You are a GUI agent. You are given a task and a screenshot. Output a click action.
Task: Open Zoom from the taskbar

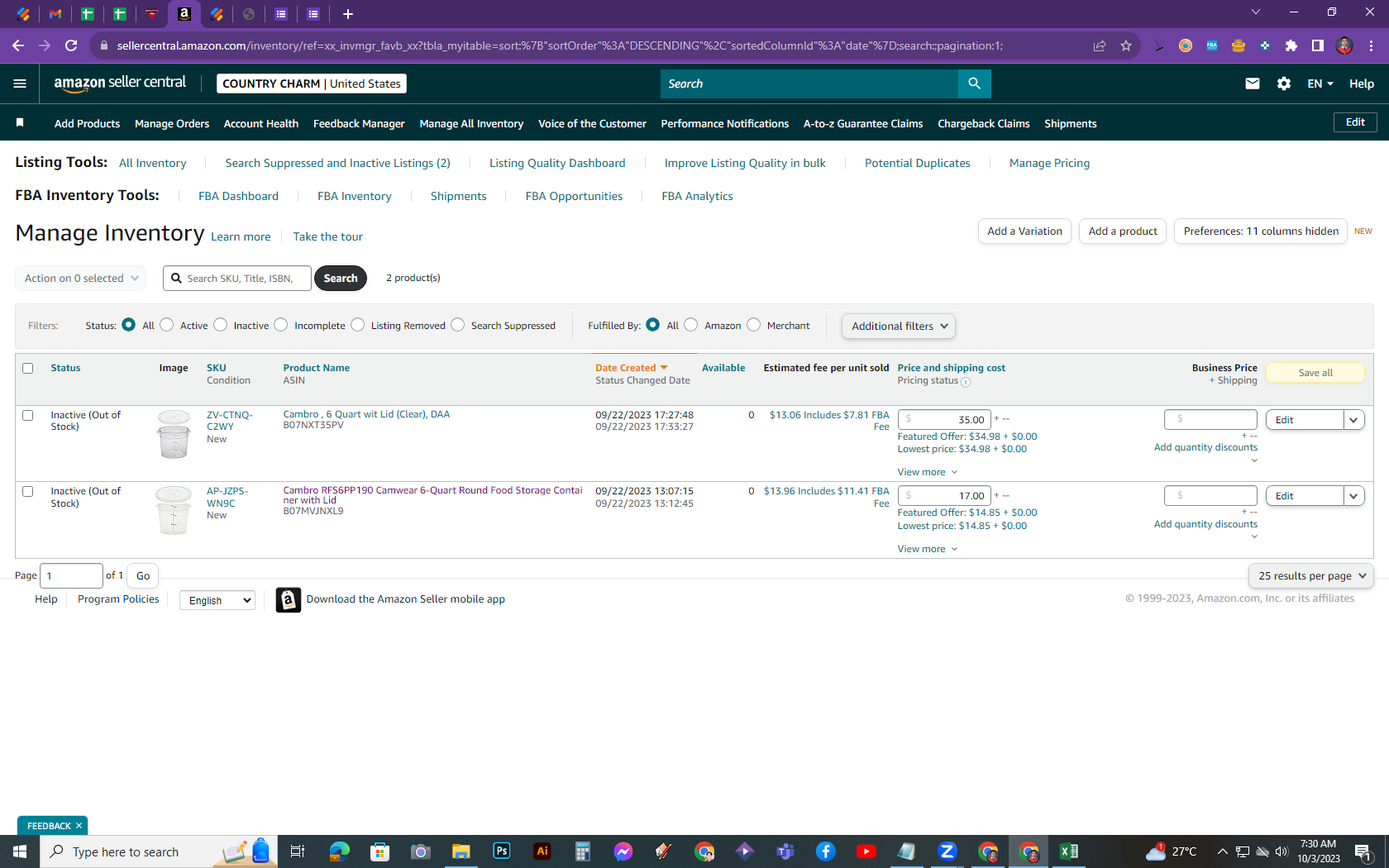click(947, 851)
